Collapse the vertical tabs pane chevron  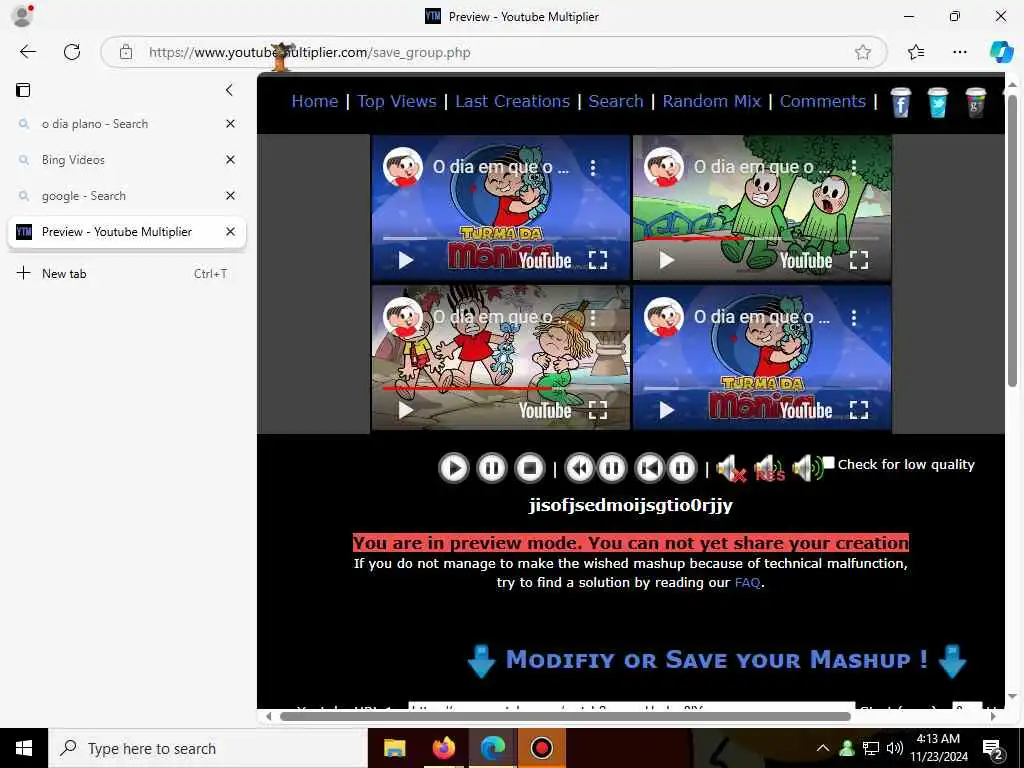tap(229, 90)
